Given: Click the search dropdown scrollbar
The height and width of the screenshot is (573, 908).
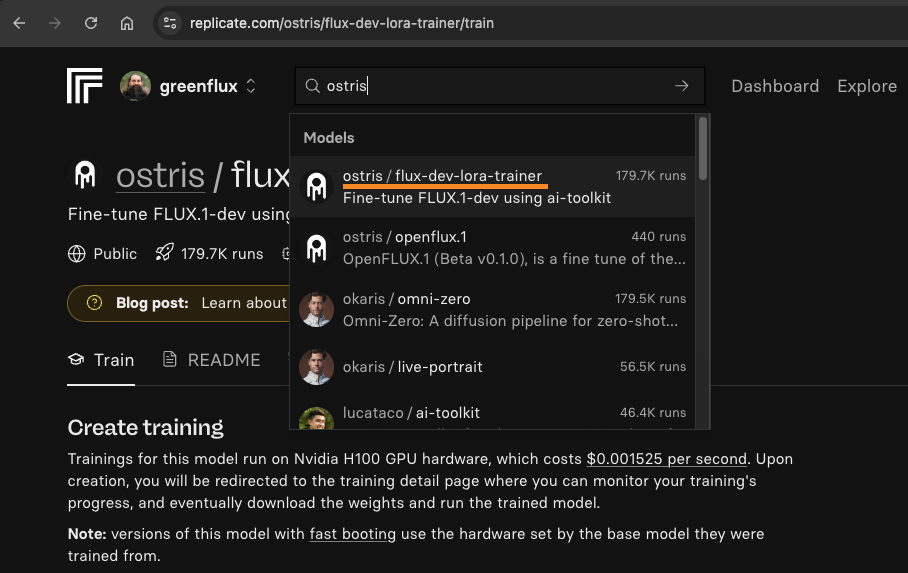Looking at the screenshot, I should coord(703,148).
